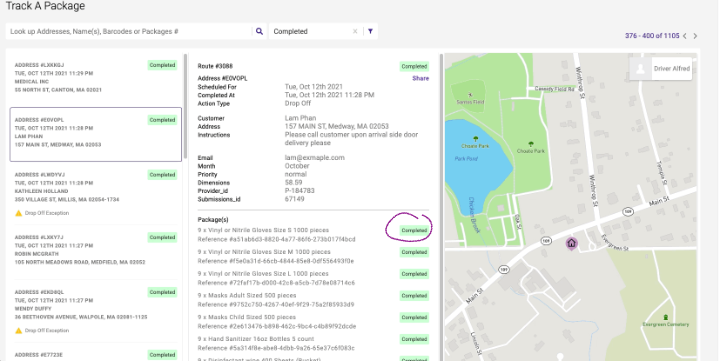Open the filter funnel icon
The image size is (719, 363).
pos(371,32)
